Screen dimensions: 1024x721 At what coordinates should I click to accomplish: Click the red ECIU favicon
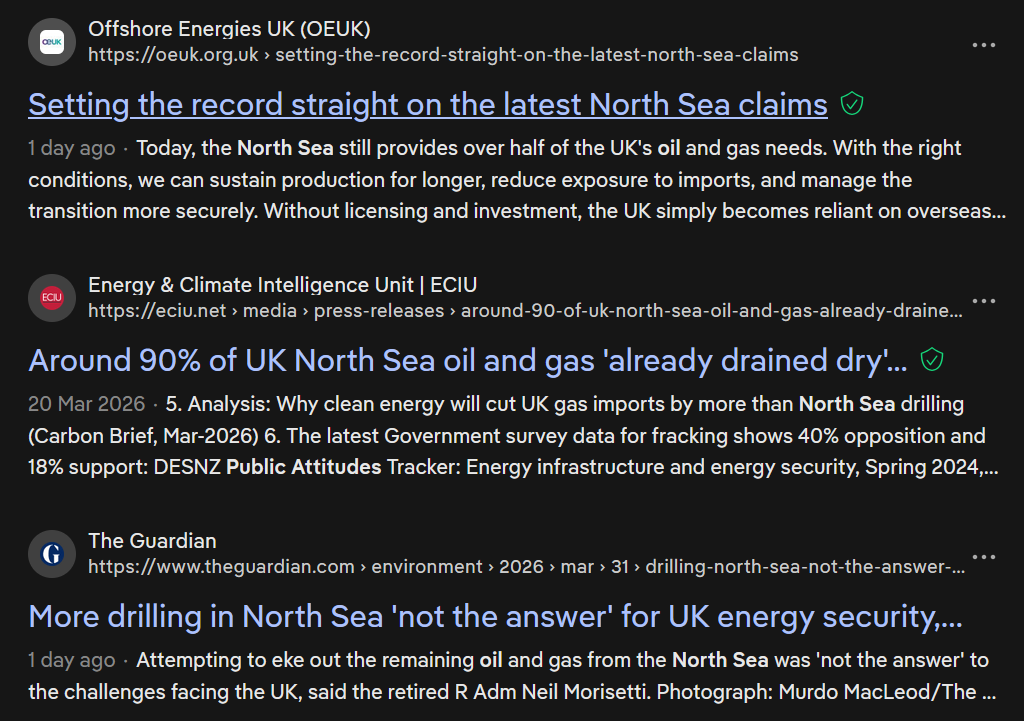click(x=52, y=298)
